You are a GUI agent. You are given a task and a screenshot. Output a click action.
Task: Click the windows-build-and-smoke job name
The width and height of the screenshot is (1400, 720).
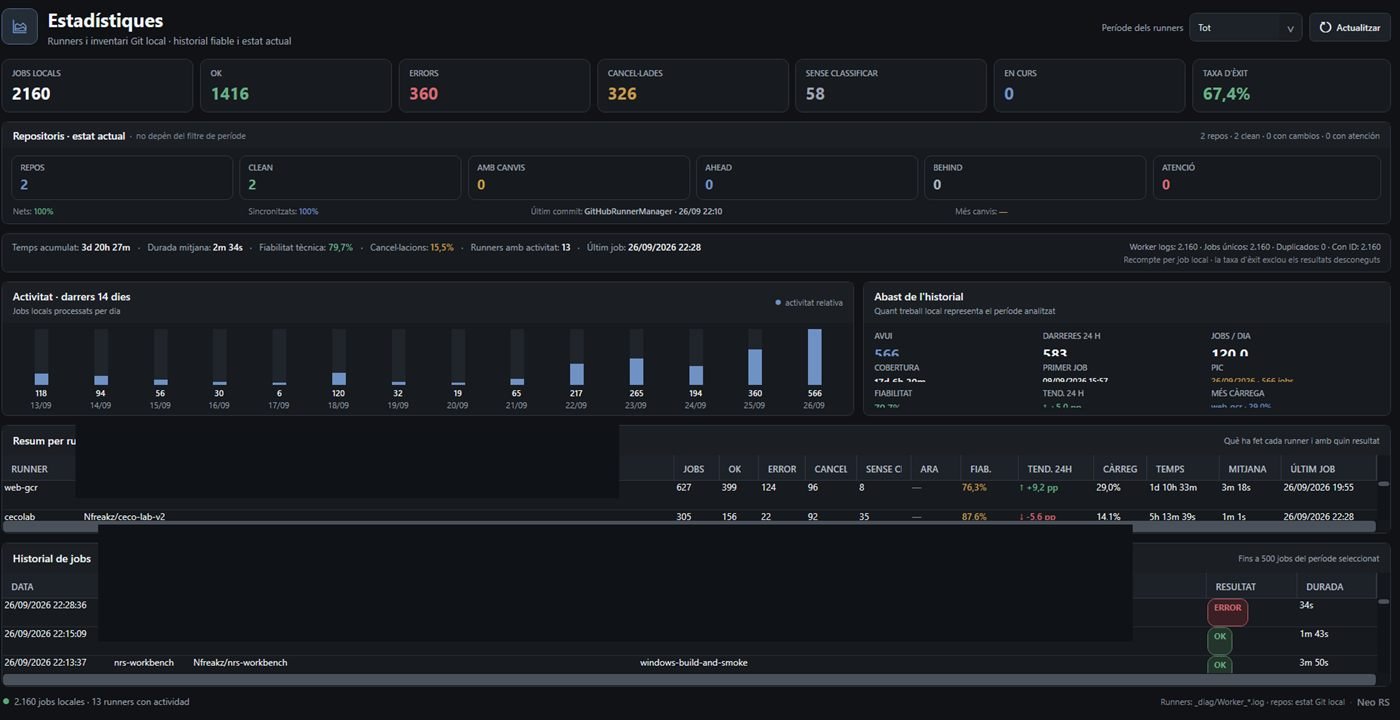pos(693,663)
